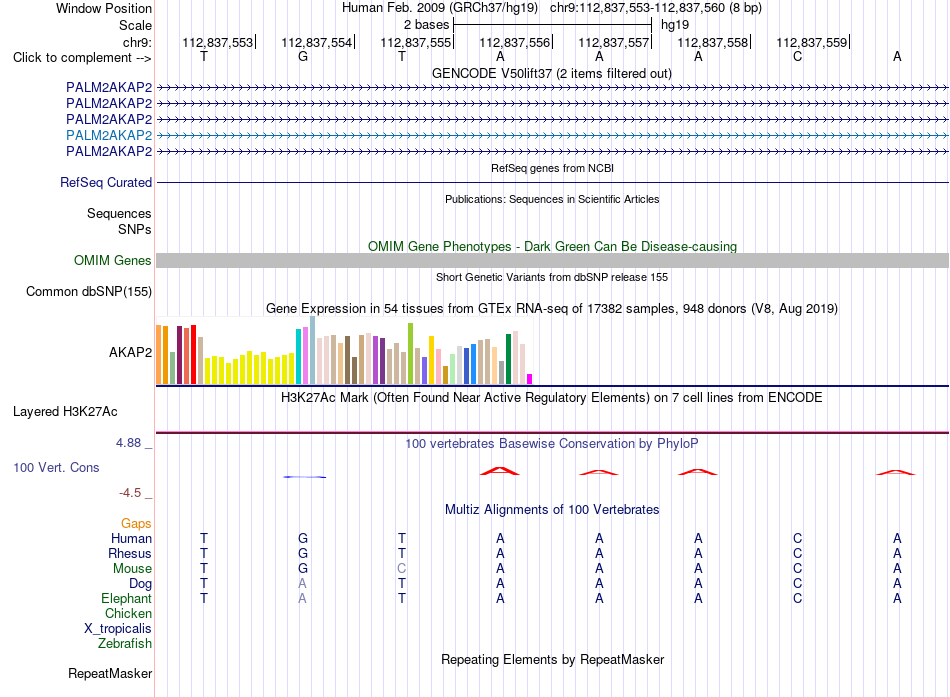The width and height of the screenshot is (950, 697).
Task: Click the Chicken species label
Action: [128, 613]
